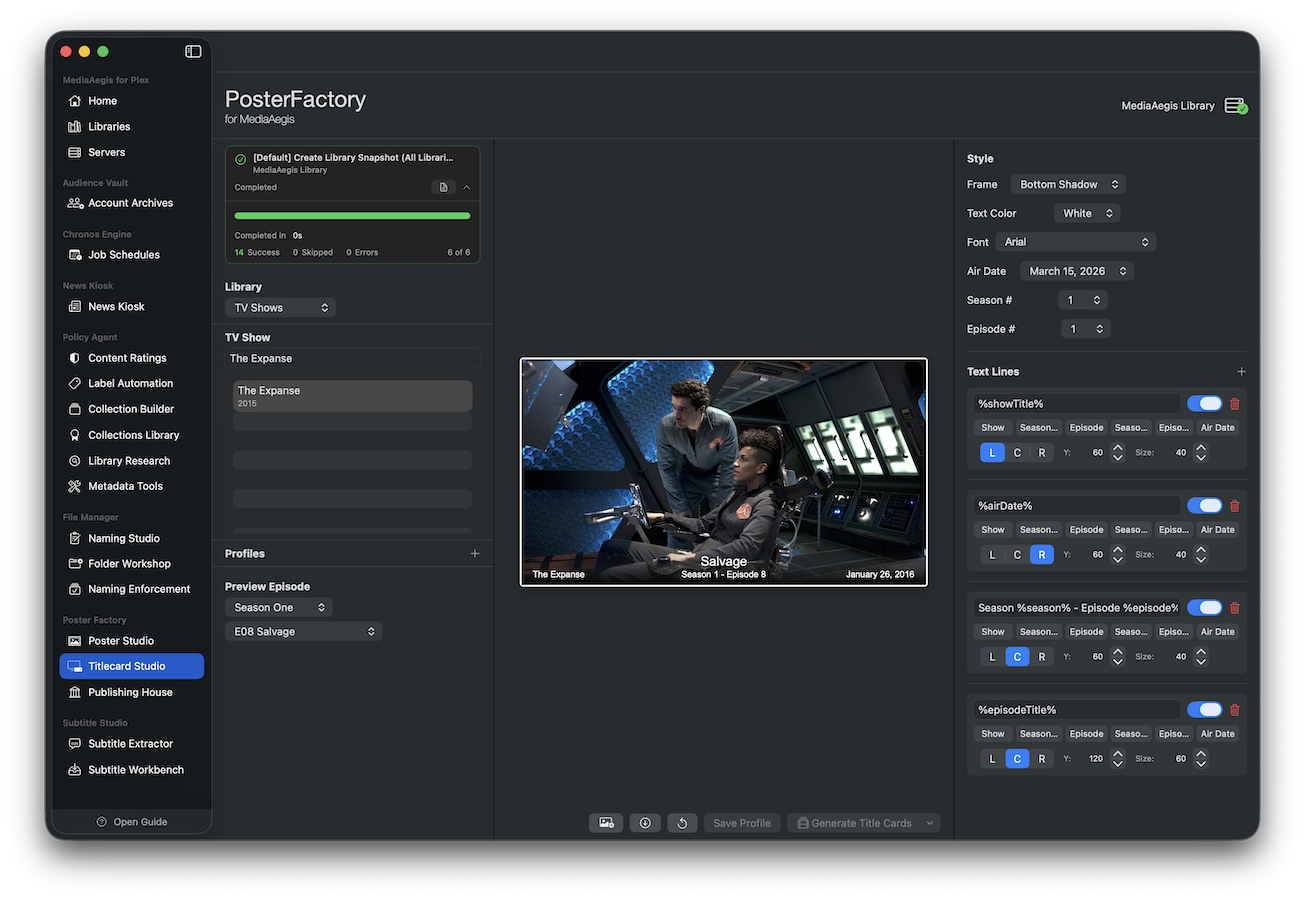Open the Font Arial dropdown
The image size is (1305, 900).
click(1076, 242)
